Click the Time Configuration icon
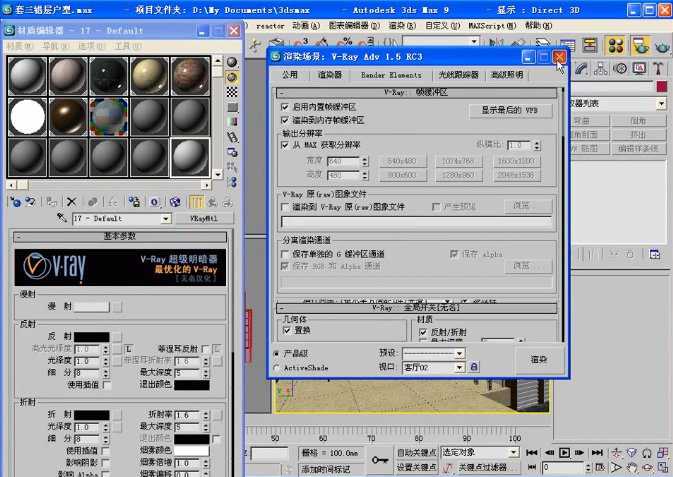 tap(600, 467)
